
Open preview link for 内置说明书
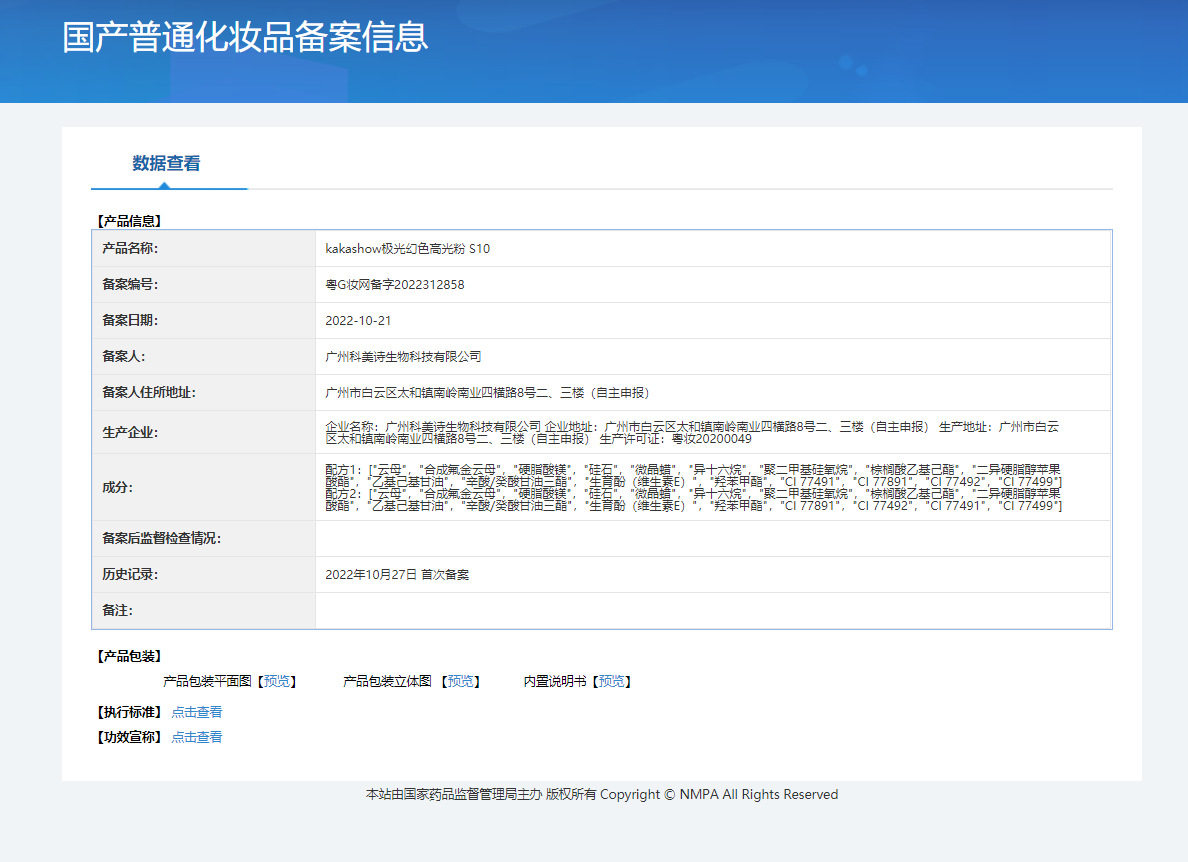pos(611,682)
